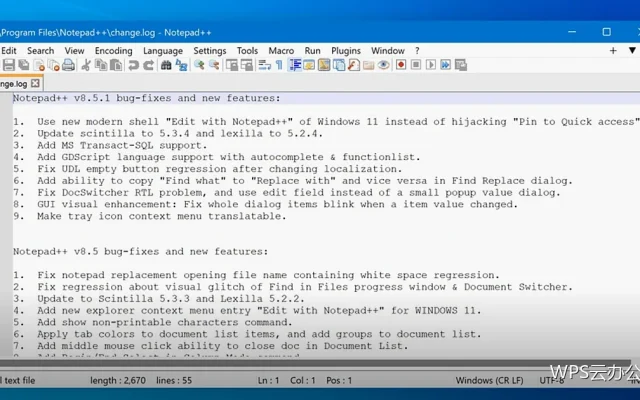
Task: Open the Encoding menu
Action: pyautogui.click(x=113, y=51)
